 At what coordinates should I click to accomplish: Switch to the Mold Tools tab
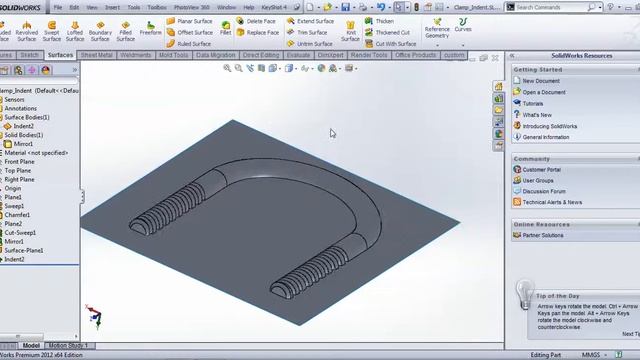[173, 55]
